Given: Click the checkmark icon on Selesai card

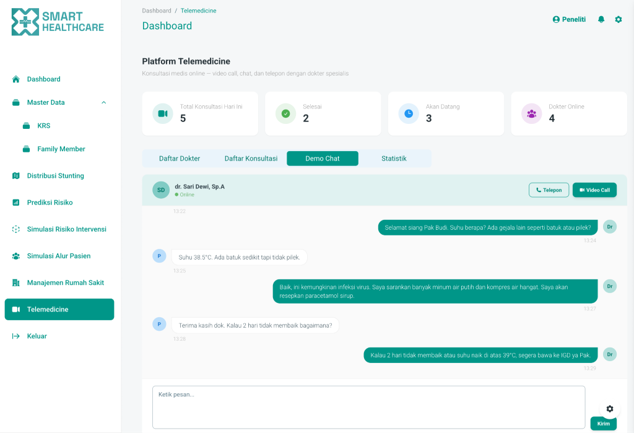Looking at the screenshot, I should tap(286, 114).
